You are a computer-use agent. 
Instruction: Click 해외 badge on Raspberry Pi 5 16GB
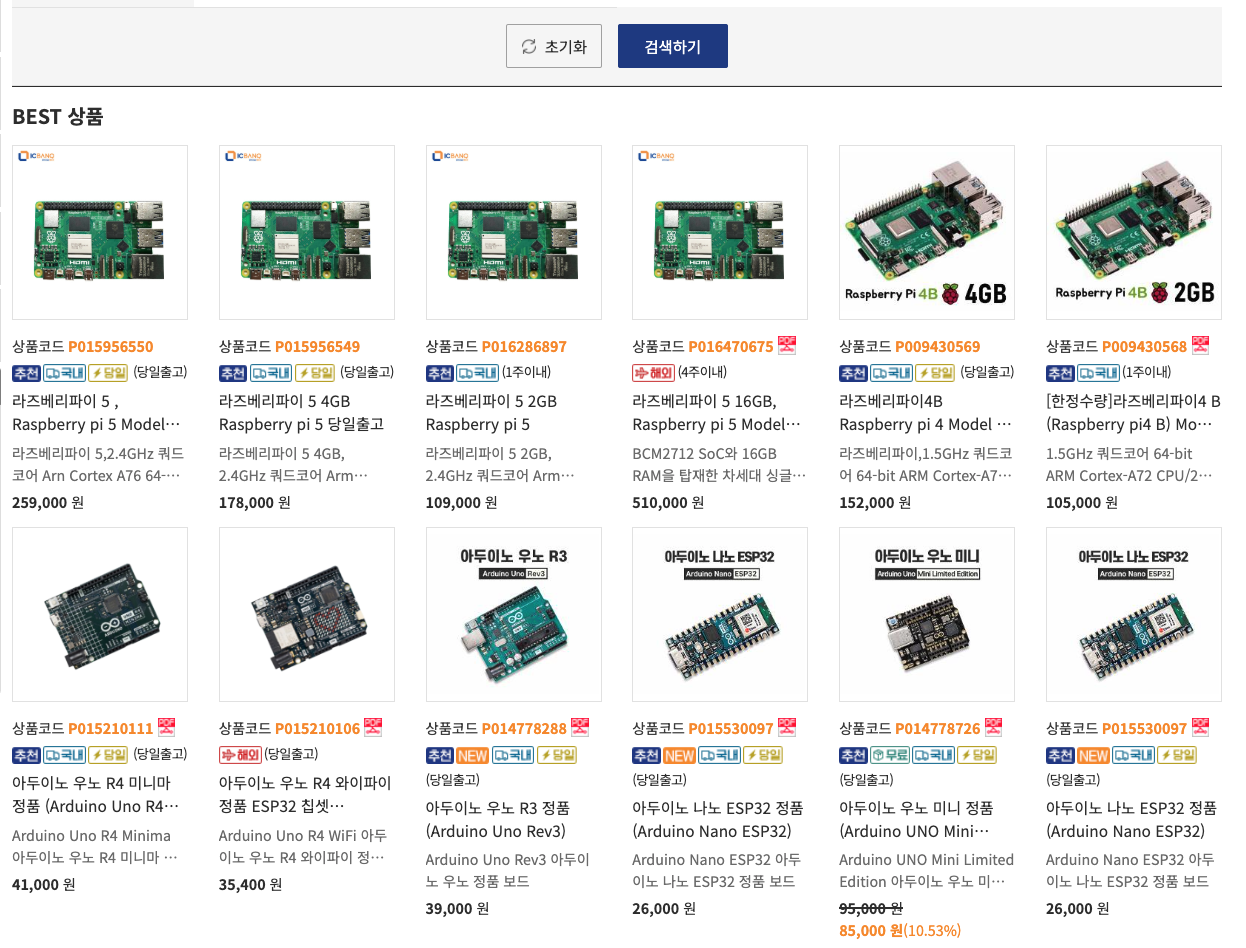(x=653, y=373)
